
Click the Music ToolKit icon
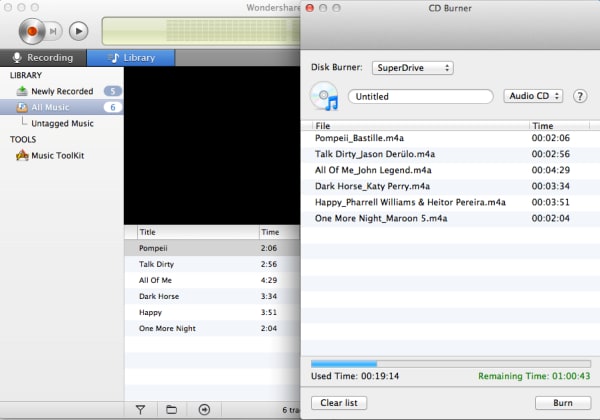[x=22, y=155]
